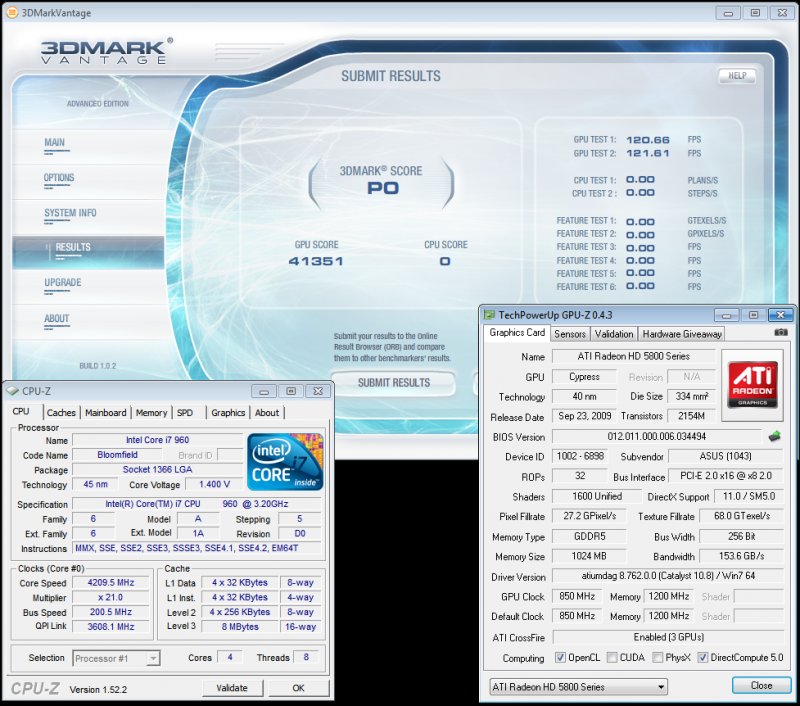Click the Close button in GPU-Z
The image size is (800, 706).
[761, 686]
